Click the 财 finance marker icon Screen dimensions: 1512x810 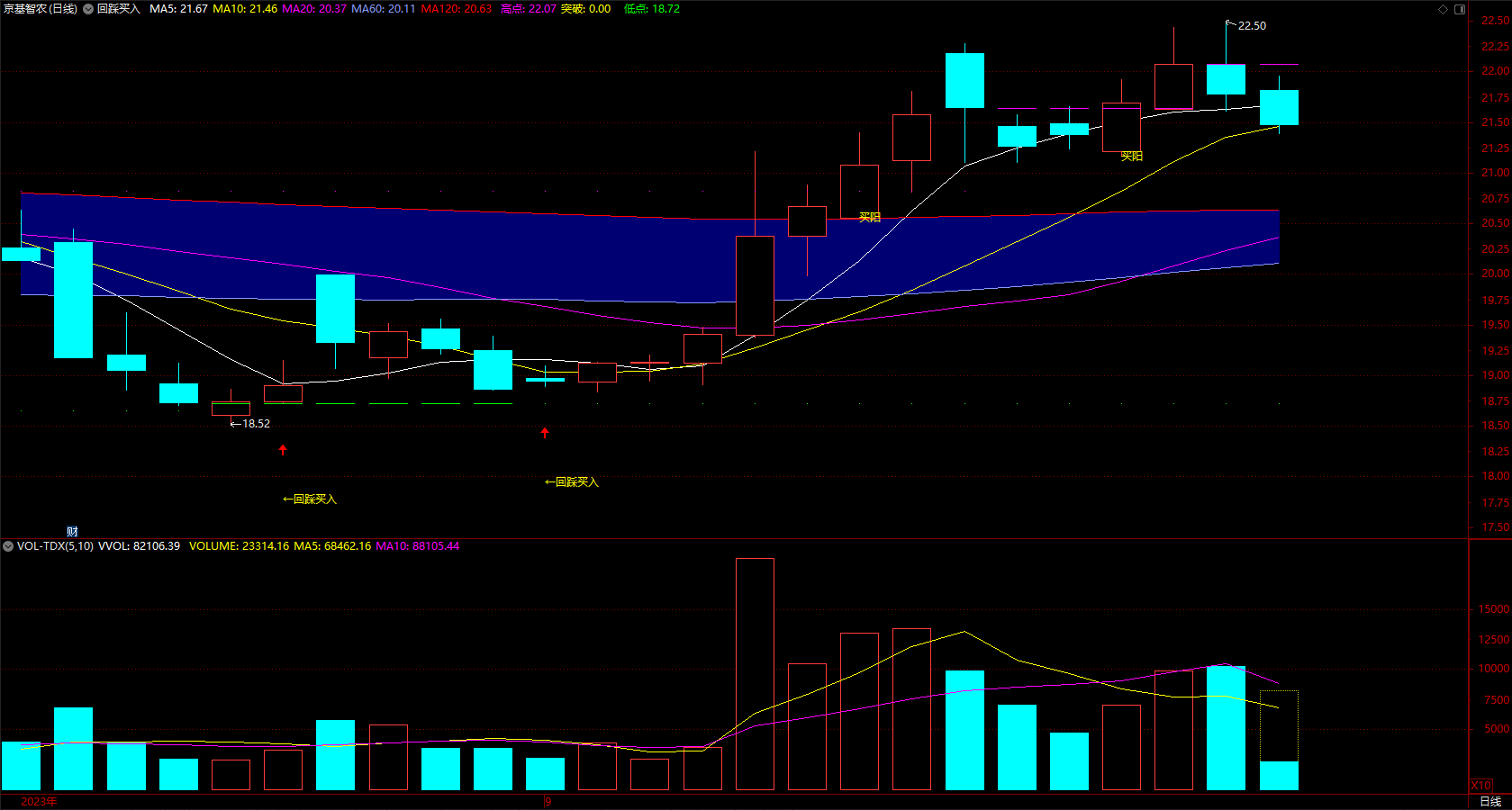(x=72, y=532)
